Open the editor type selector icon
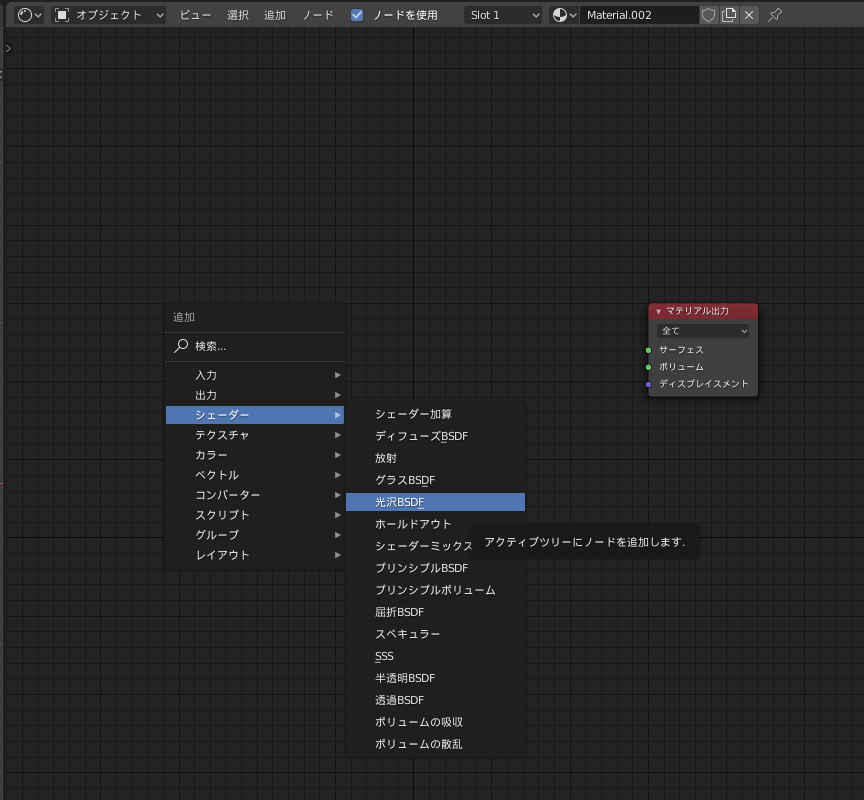864x800 pixels. pyautogui.click(x=29, y=15)
